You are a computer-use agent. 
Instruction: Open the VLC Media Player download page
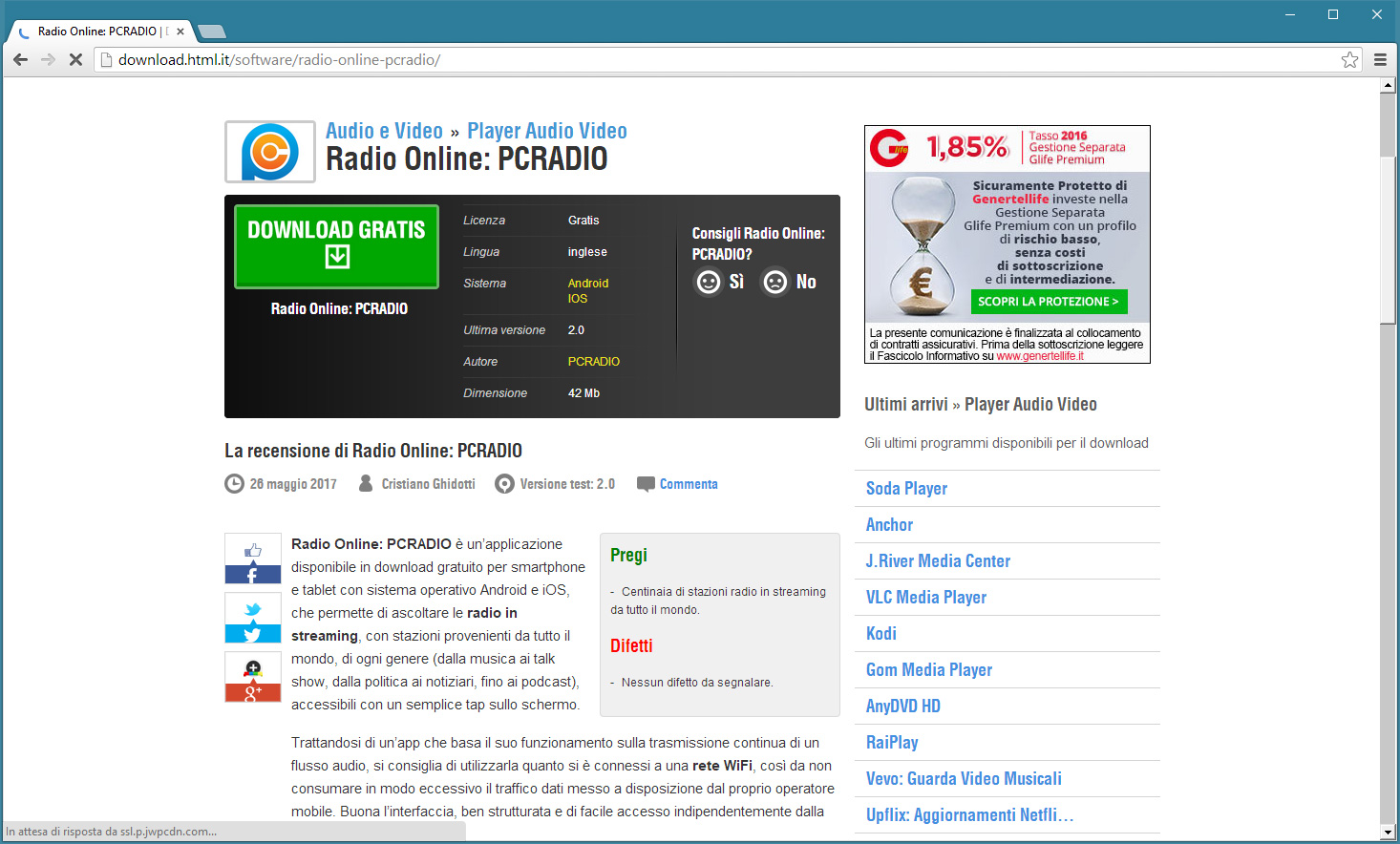tap(925, 598)
